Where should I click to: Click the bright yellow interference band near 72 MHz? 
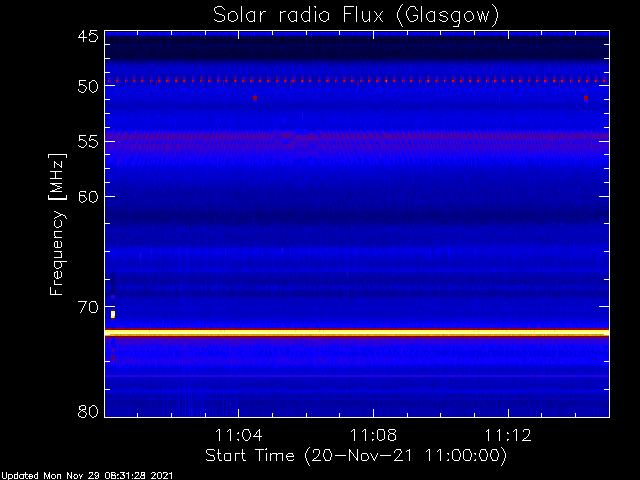click(x=357, y=333)
